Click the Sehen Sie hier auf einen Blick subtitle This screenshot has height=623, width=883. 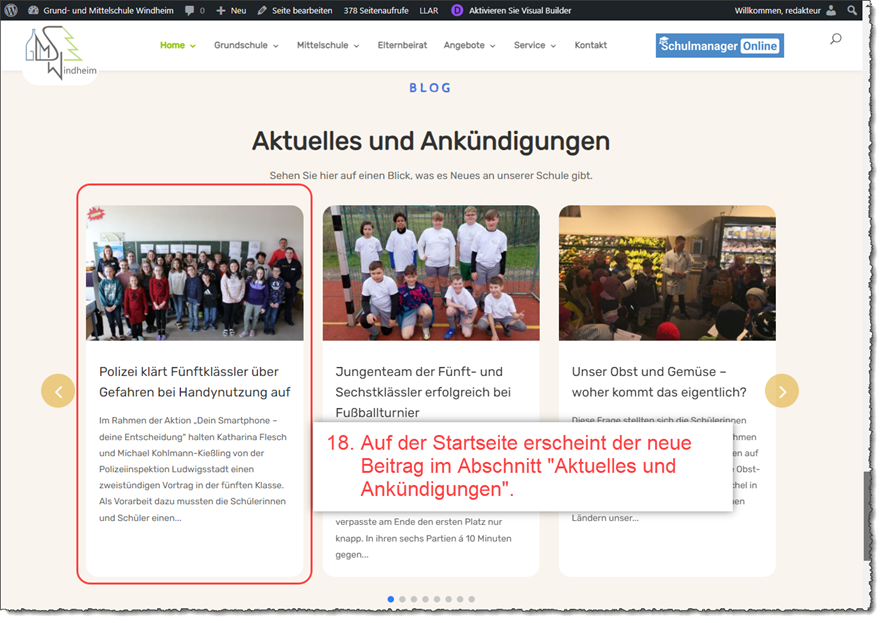tap(431, 176)
